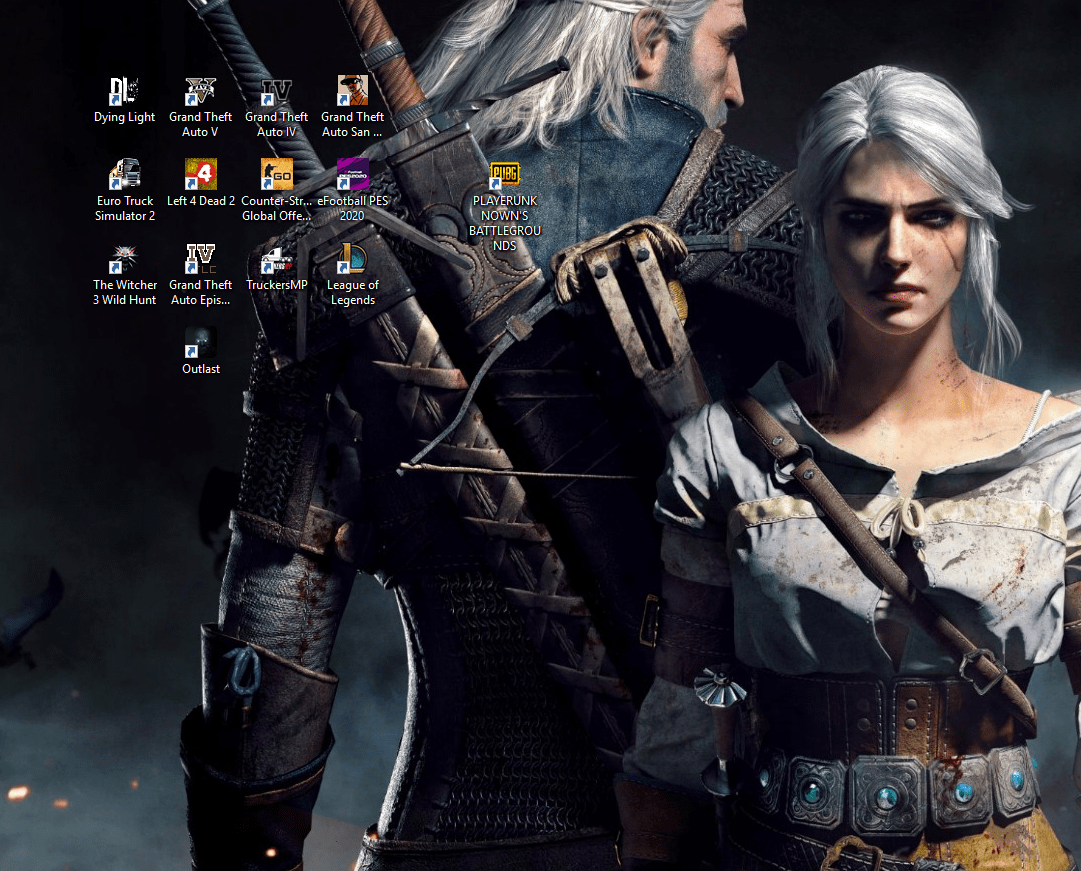
Task: Select the Dying Light desktop shortcut icon
Action: click(125, 91)
